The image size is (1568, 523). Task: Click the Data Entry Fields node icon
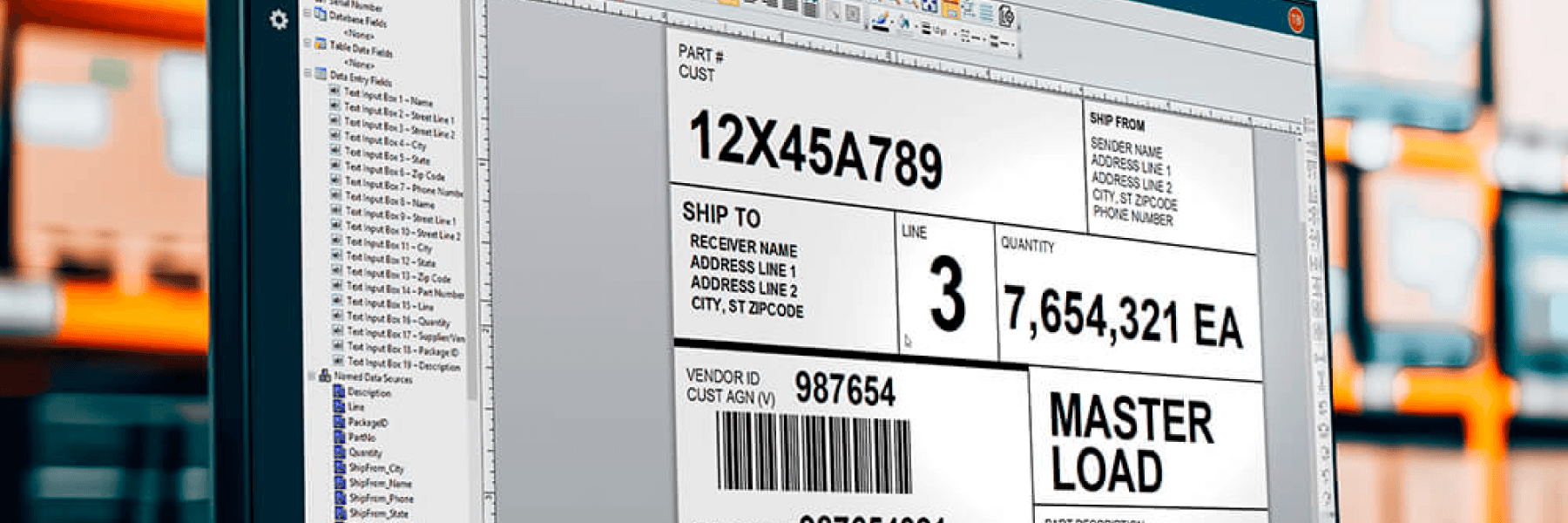tap(321, 74)
